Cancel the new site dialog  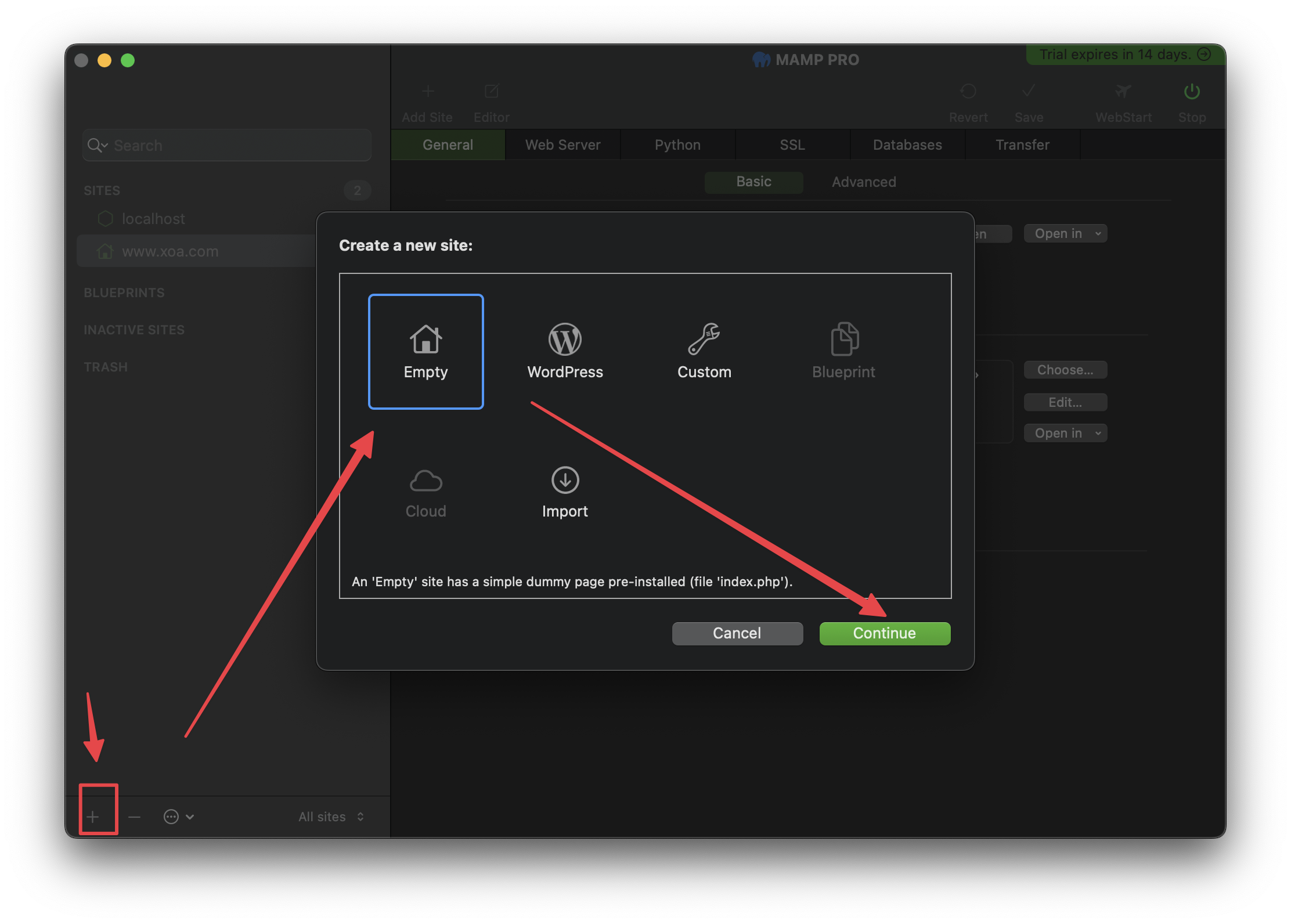(737, 633)
